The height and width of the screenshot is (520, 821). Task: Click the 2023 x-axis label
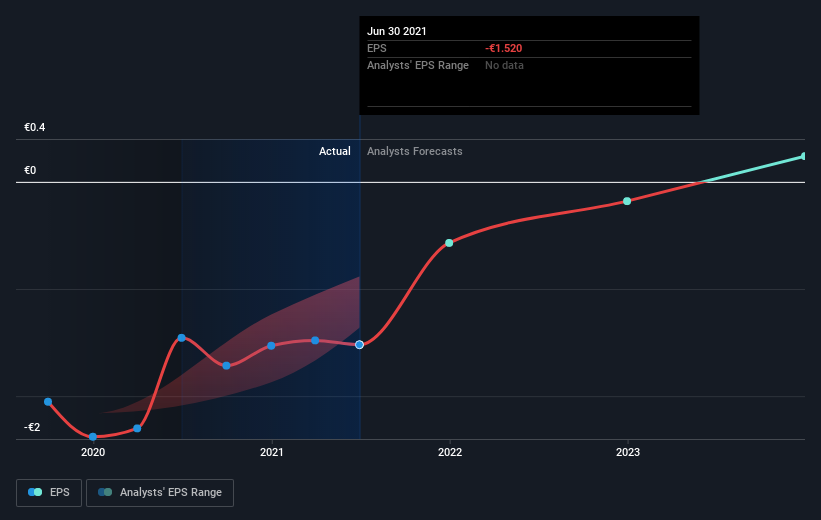628,452
